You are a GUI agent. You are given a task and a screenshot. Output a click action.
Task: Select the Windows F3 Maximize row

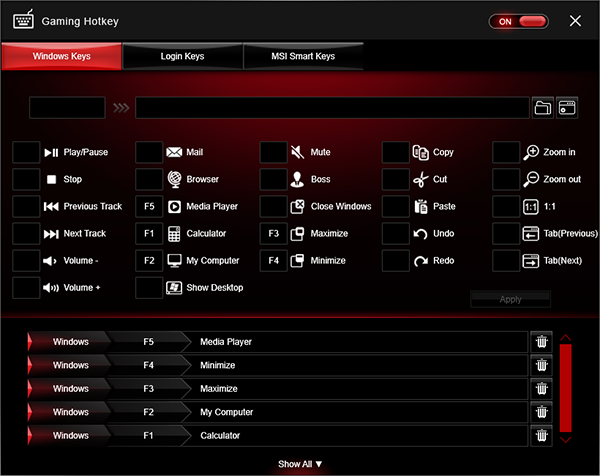[278, 389]
